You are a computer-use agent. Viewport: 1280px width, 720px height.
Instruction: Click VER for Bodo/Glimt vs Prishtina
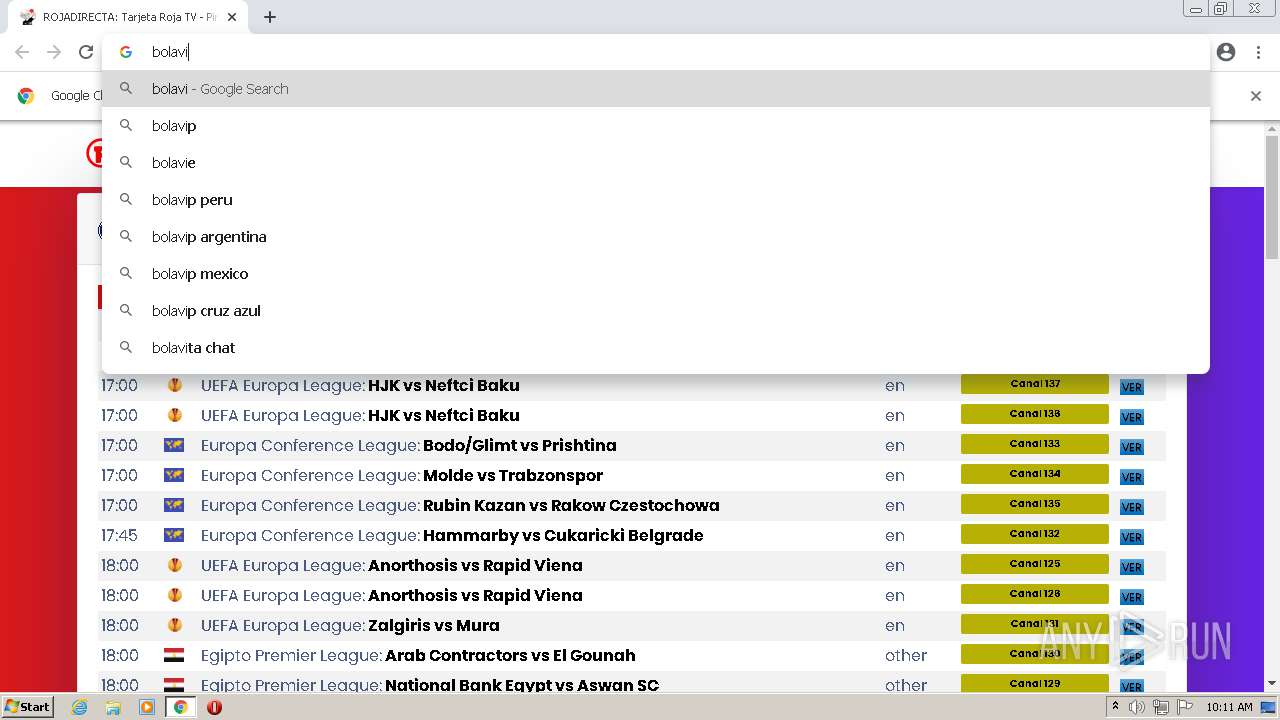1131,447
